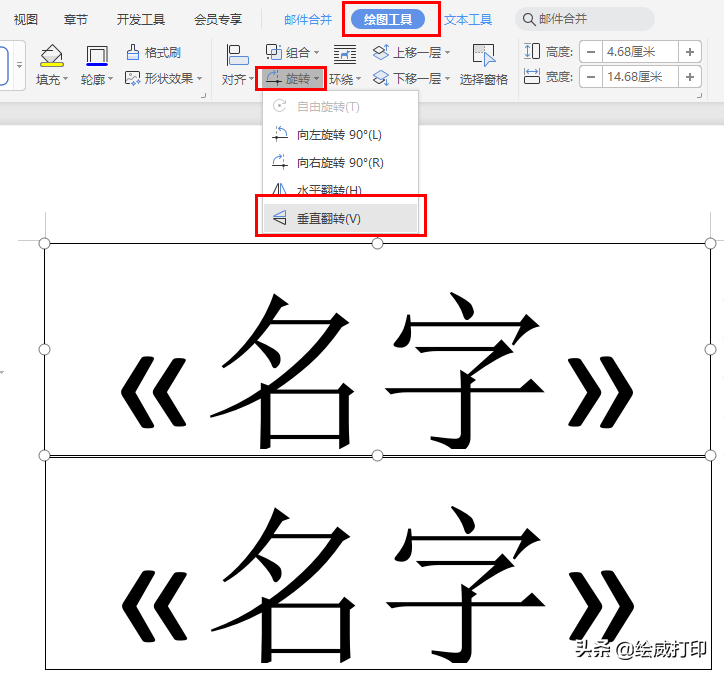Screen dimensions: 724x675
Task: Increase the 高度 height value
Action: (690, 52)
